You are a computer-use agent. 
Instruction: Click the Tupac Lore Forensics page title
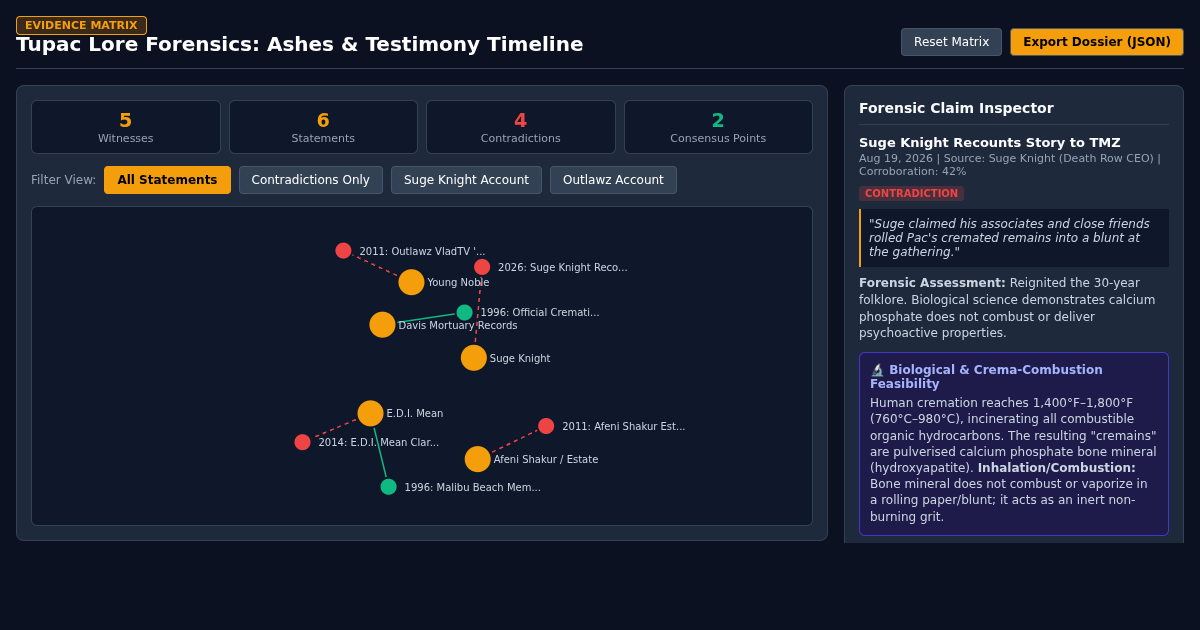pos(300,44)
